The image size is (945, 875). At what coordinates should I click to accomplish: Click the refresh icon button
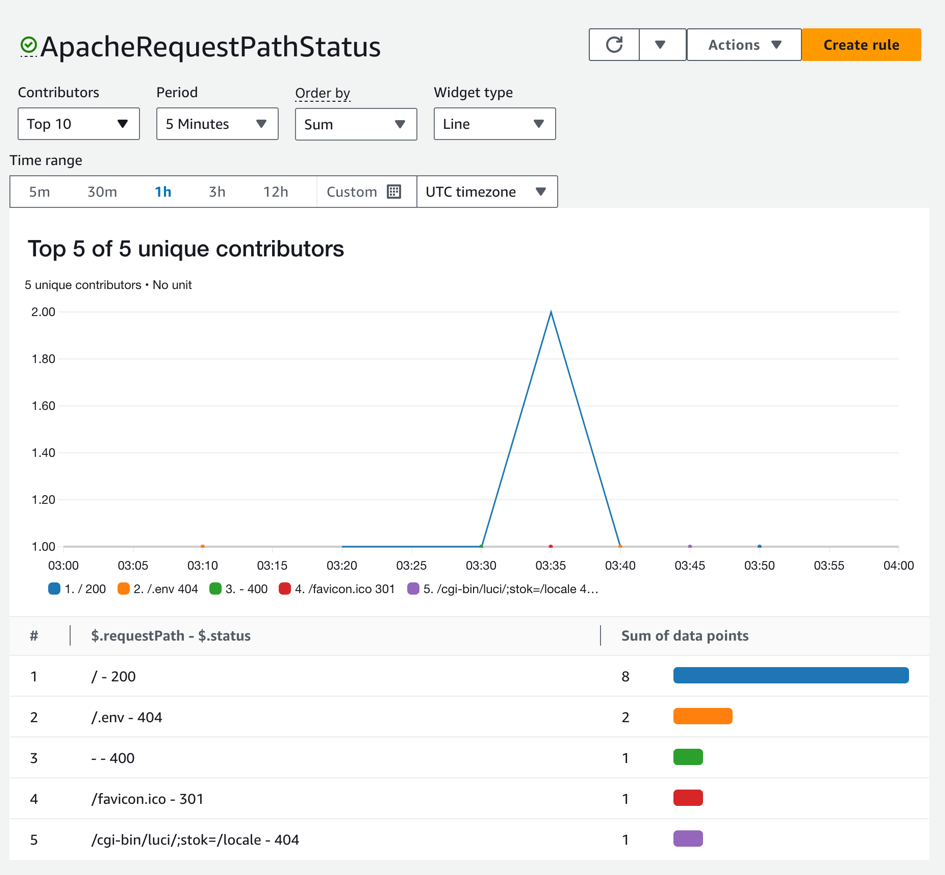pos(614,45)
